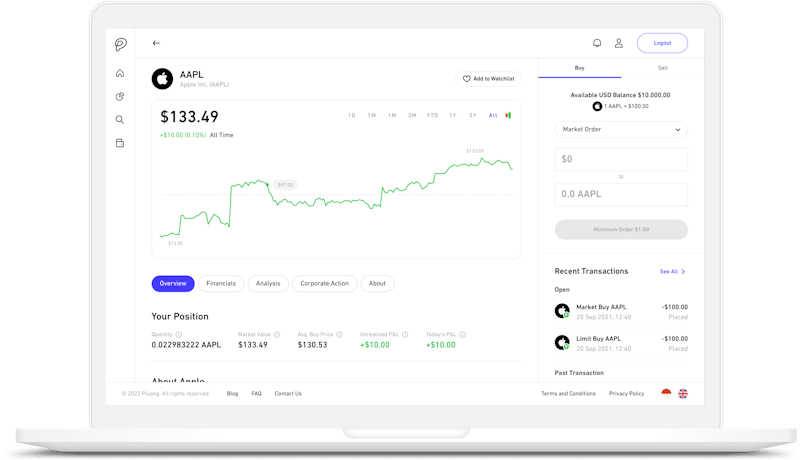Open the Privacy Policy link

(627, 394)
